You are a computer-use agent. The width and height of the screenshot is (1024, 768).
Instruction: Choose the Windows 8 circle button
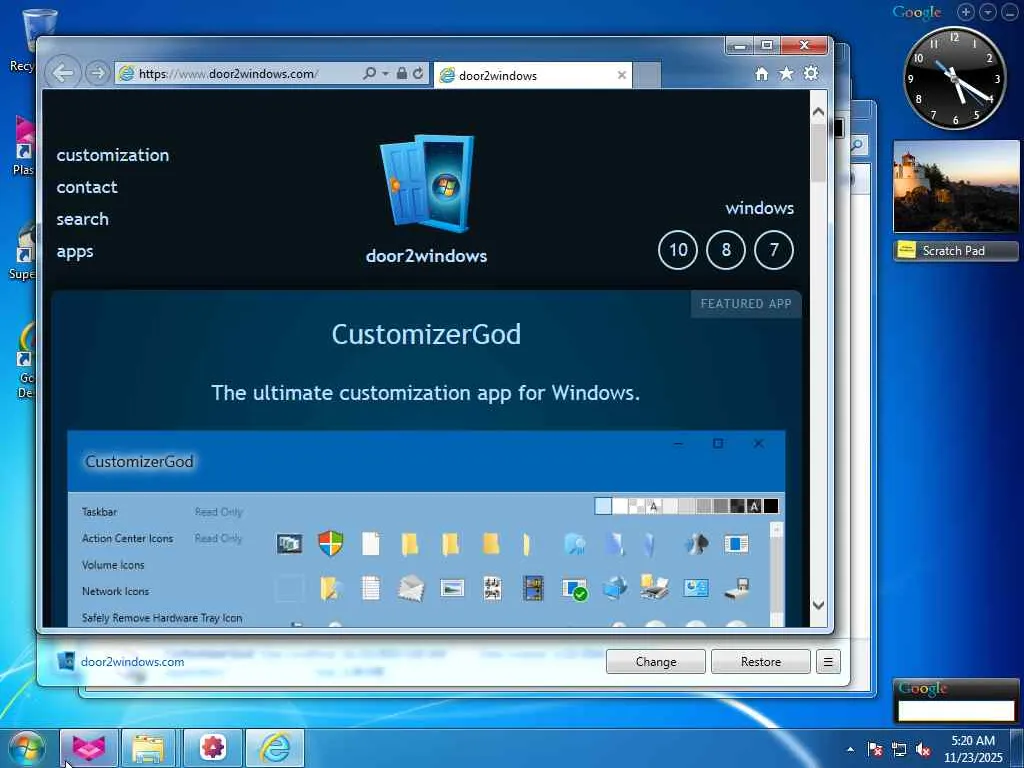pos(726,249)
